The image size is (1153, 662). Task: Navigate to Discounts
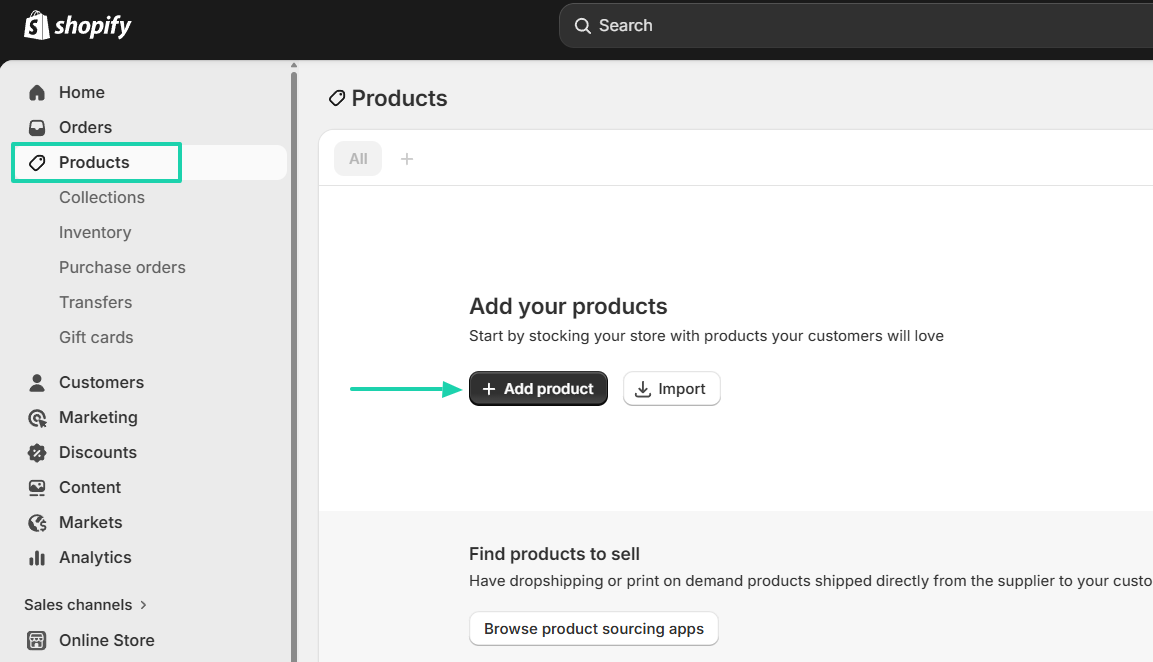98,452
